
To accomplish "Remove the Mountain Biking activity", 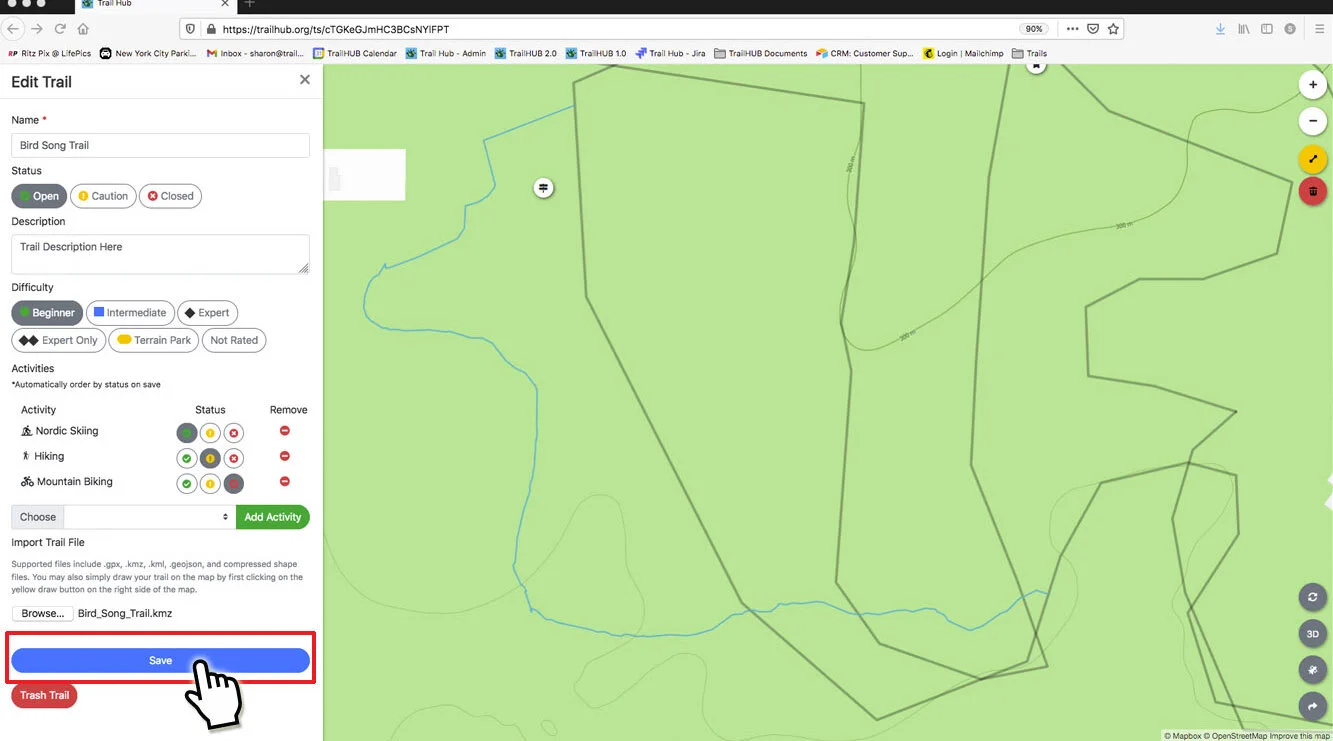I will [x=285, y=482].
